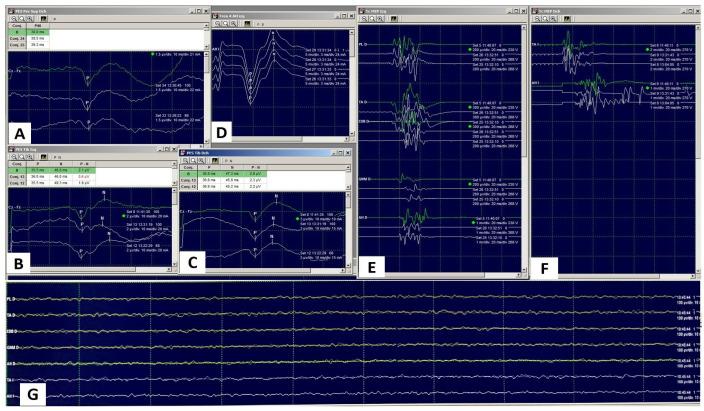Click green dot marker in PES Tib Izq graph
The height and width of the screenshot is (411, 704).
[123, 216]
